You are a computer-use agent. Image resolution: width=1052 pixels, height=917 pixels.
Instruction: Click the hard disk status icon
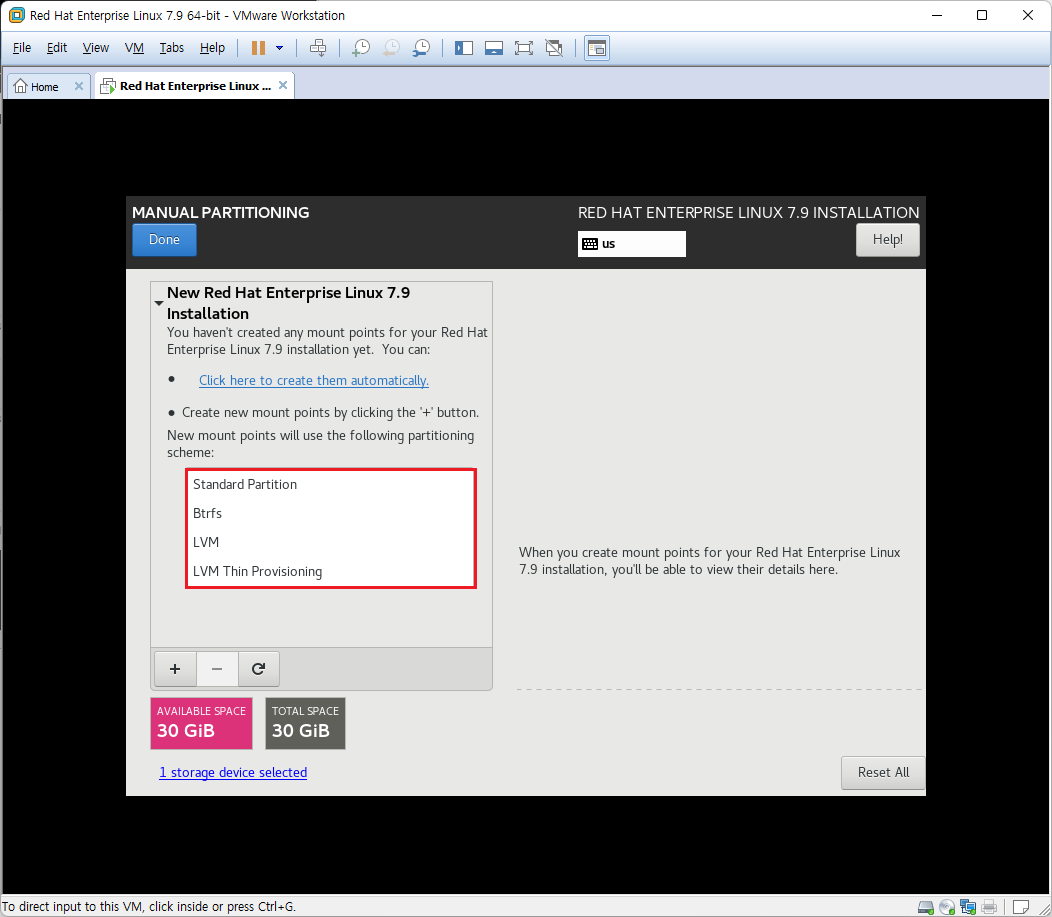[926, 908]
